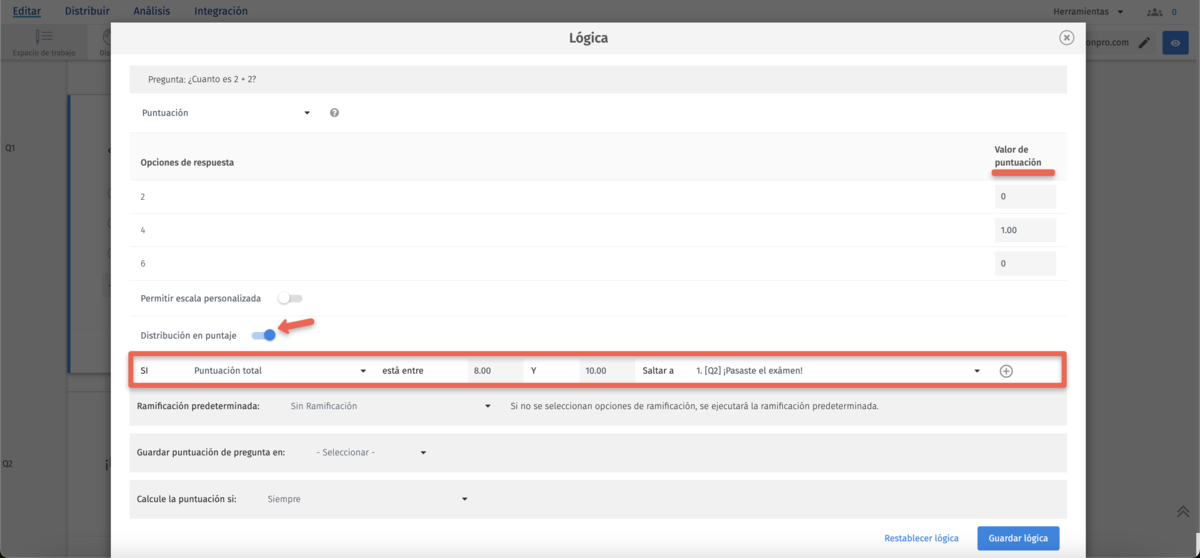Image resolution: width=1200 pixels, height=558 pixels.
Task: Switch to the Integración tab
Action: tap(221, 11)
